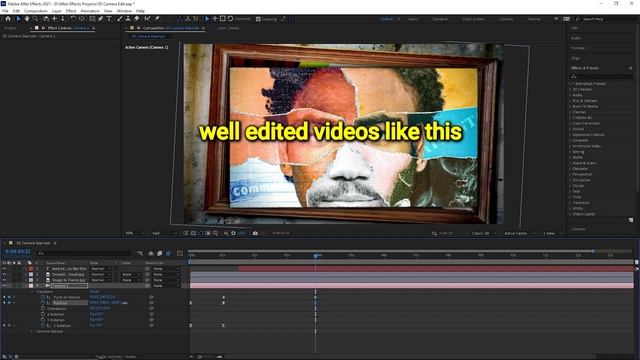
Task: Select the Clone Stamp tool
Action: pyautogui.click(x=128, y=19)
